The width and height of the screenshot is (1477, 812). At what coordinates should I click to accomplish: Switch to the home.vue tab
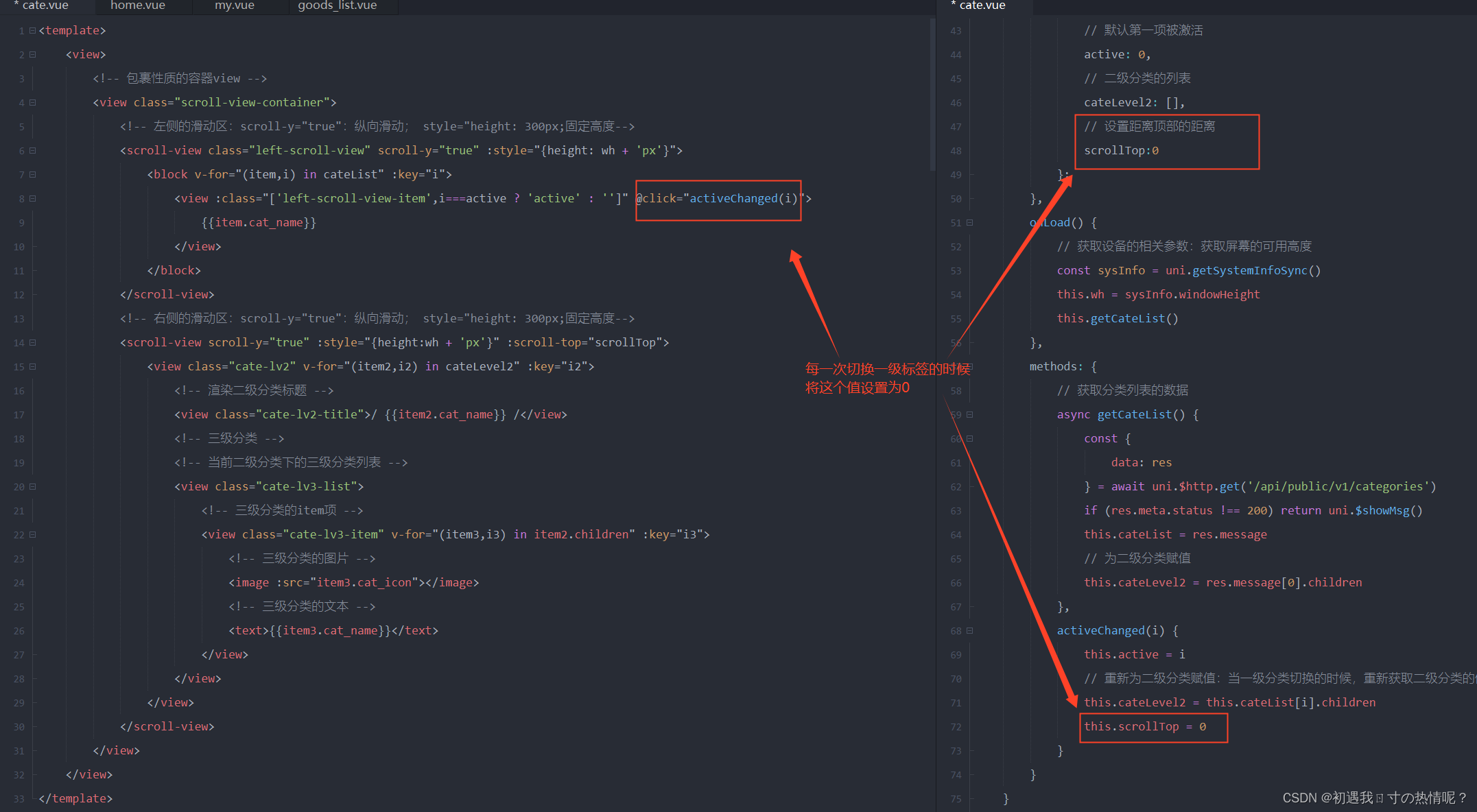point(138,5)
